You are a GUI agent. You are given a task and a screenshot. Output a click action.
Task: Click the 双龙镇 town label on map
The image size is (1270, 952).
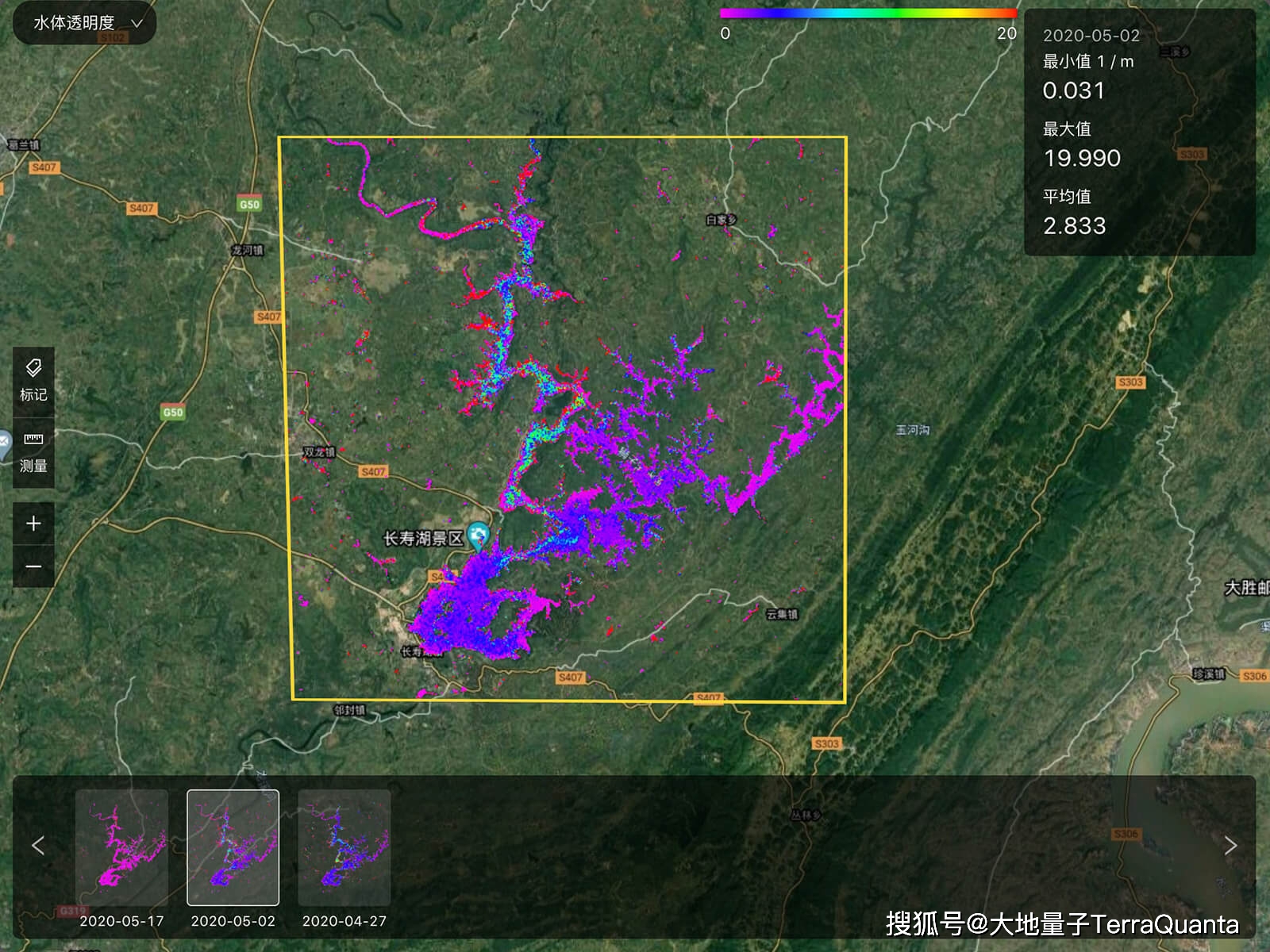click(319, 452)
